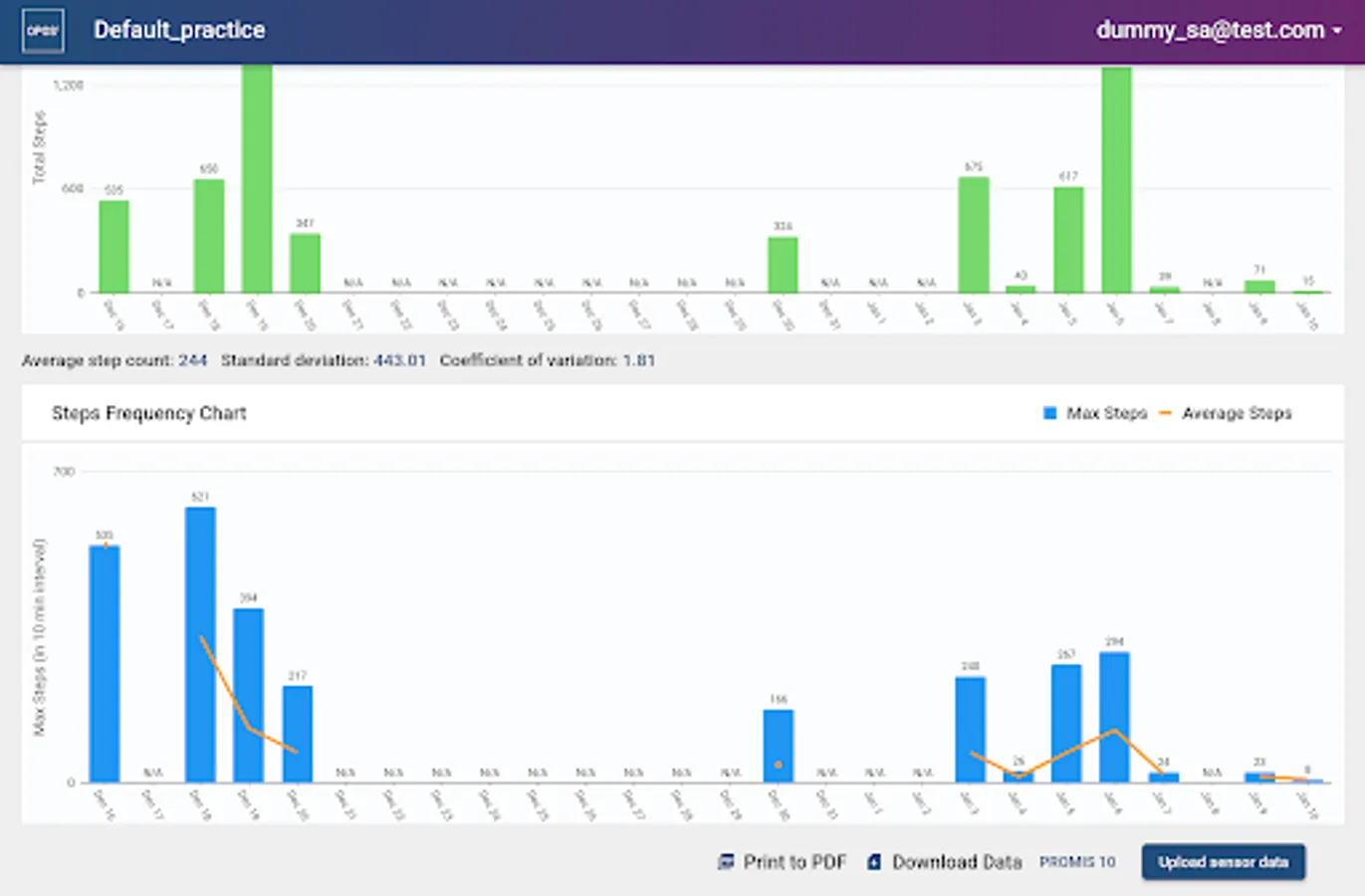Click the Default_practice title

[179, 30]
